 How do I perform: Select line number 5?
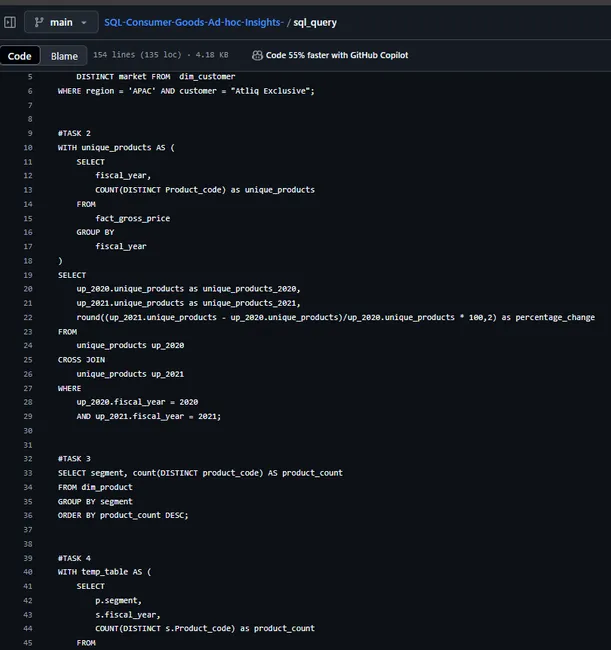point(30,77)
